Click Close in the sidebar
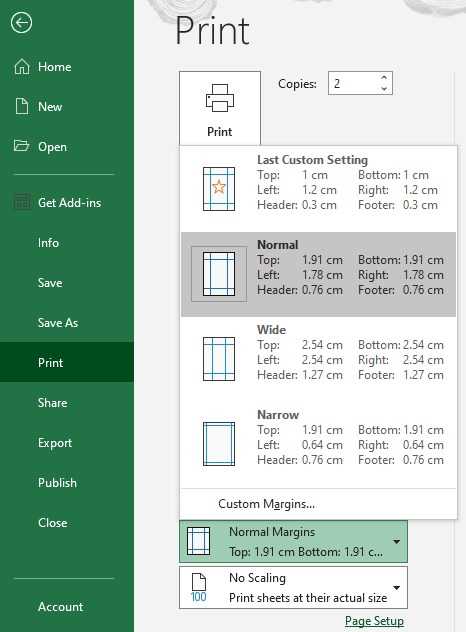This screenshot has width=466, height=632. (x=52, y=523)
